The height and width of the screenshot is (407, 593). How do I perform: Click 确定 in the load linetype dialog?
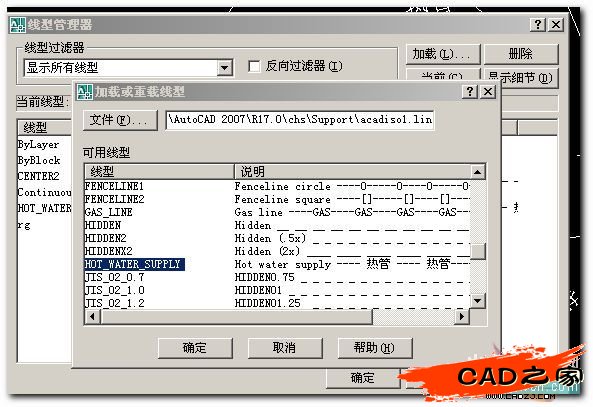(x=195, y=348)
